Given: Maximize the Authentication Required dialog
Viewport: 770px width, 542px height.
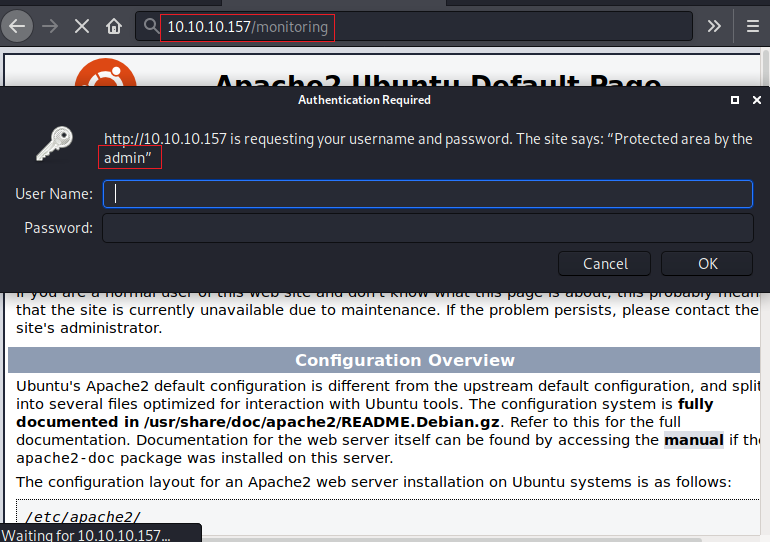Looking at the screenshot, I should [x=735, y=100].
